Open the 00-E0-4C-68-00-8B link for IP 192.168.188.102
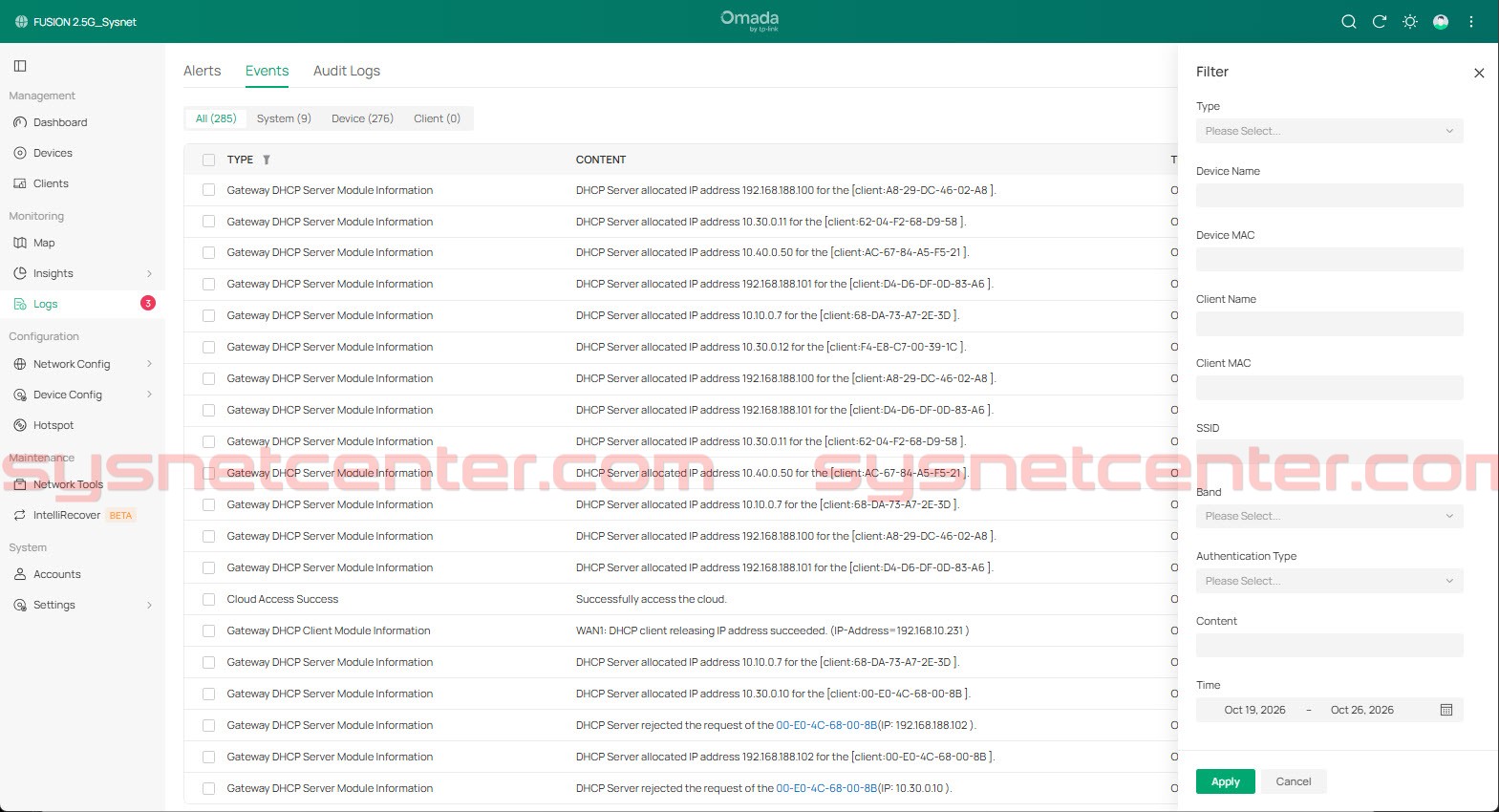This screenshot has width=1499, height=812. click(826, 725)
